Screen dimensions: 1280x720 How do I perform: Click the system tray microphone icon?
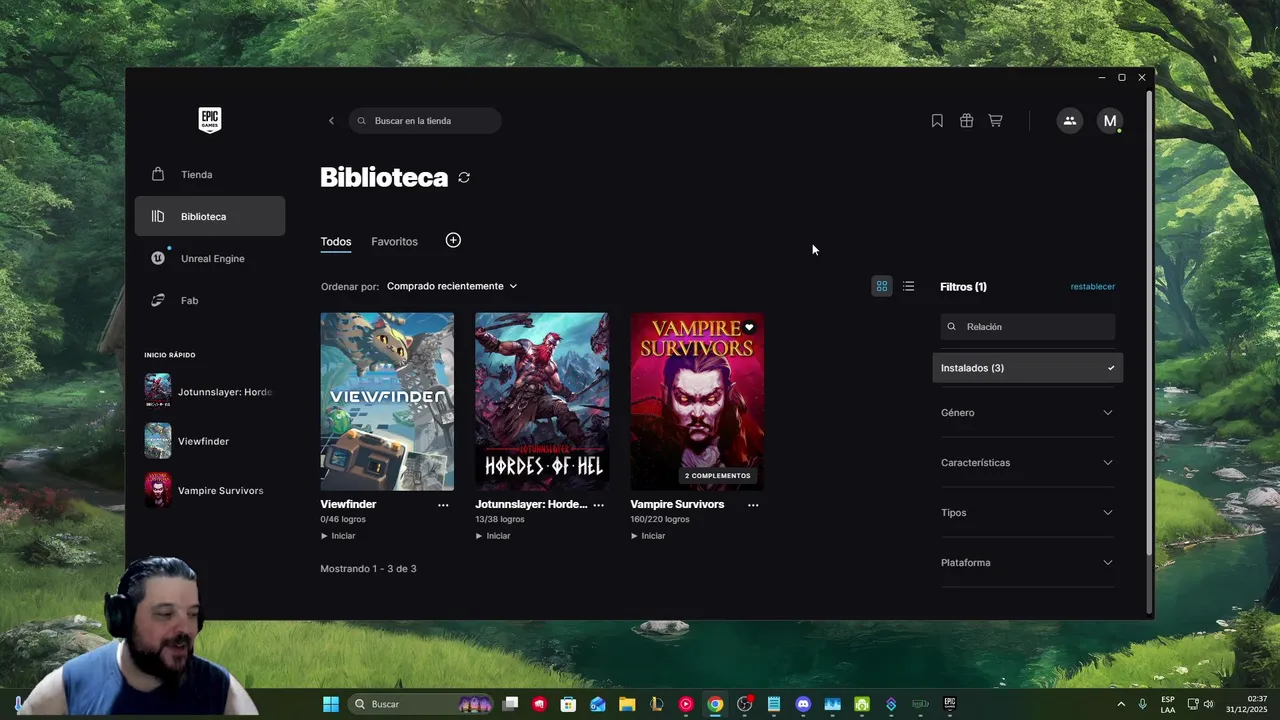click(1143, 704)
